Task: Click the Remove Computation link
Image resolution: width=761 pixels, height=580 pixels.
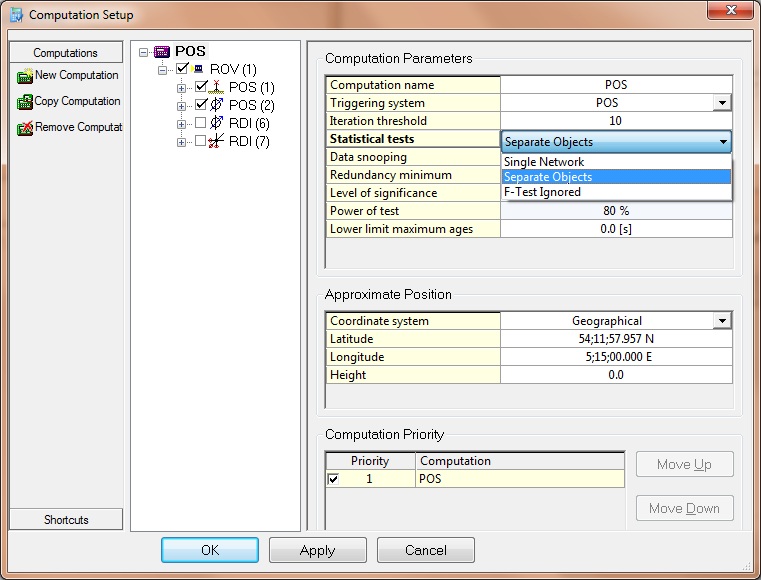Action: tap(79, 127)
